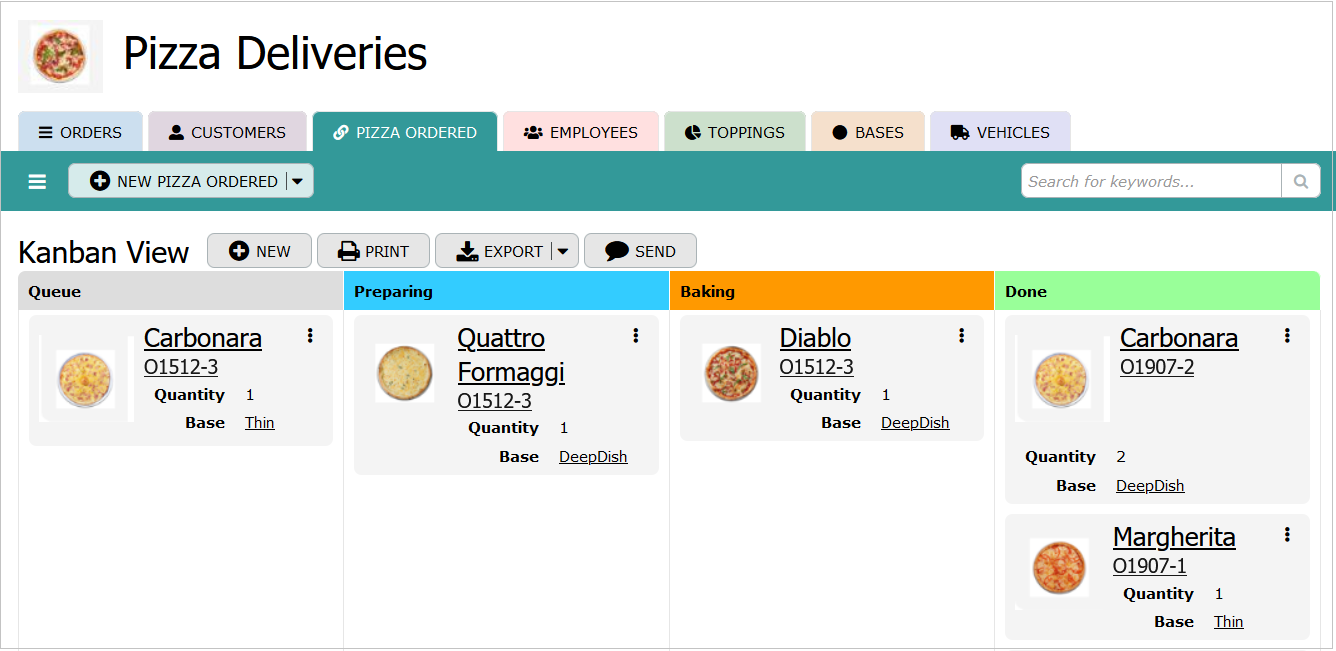Open the Employees tab
Screen dimensions: 1336x651
[581, 132]
